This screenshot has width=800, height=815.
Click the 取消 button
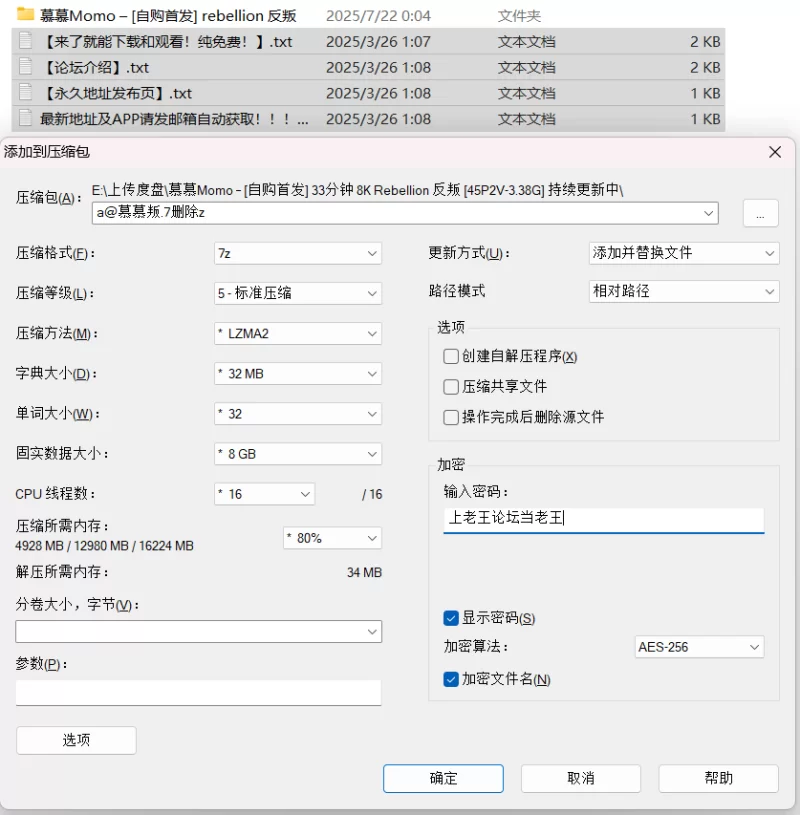tap(581, 778)
